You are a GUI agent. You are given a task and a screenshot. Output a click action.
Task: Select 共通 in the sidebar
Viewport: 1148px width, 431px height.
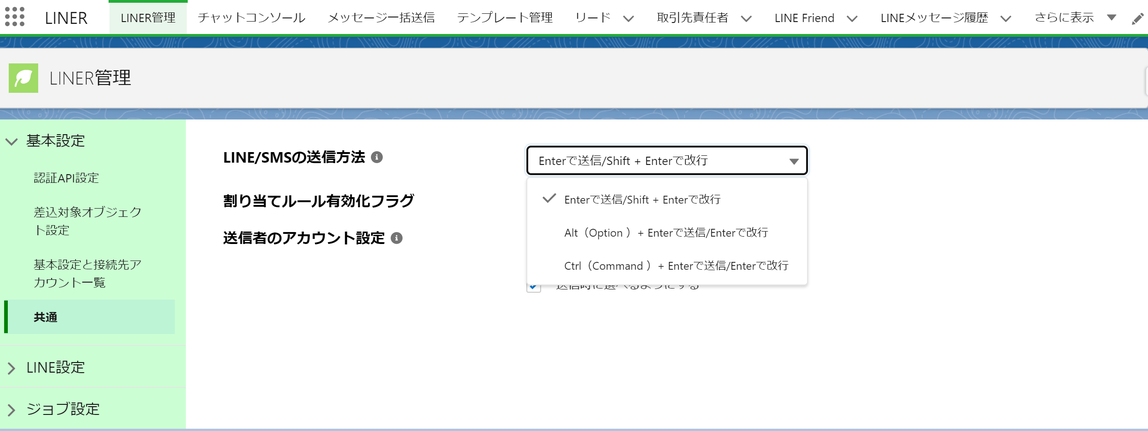[x=89, y=317]
